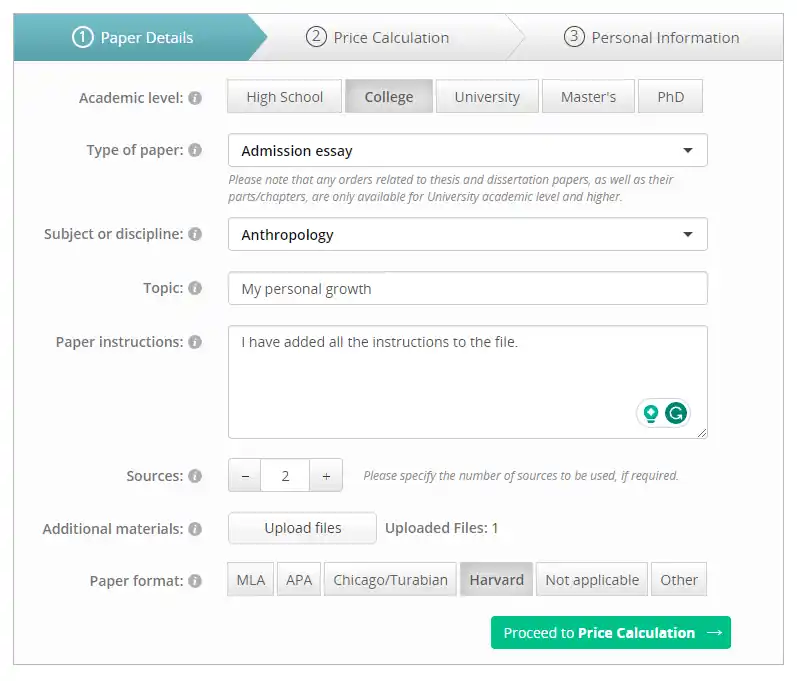This screenshot has width=797, height=681.
Task: Click the green lightbulb suggestion icon
Action: (x=651, y=413)
